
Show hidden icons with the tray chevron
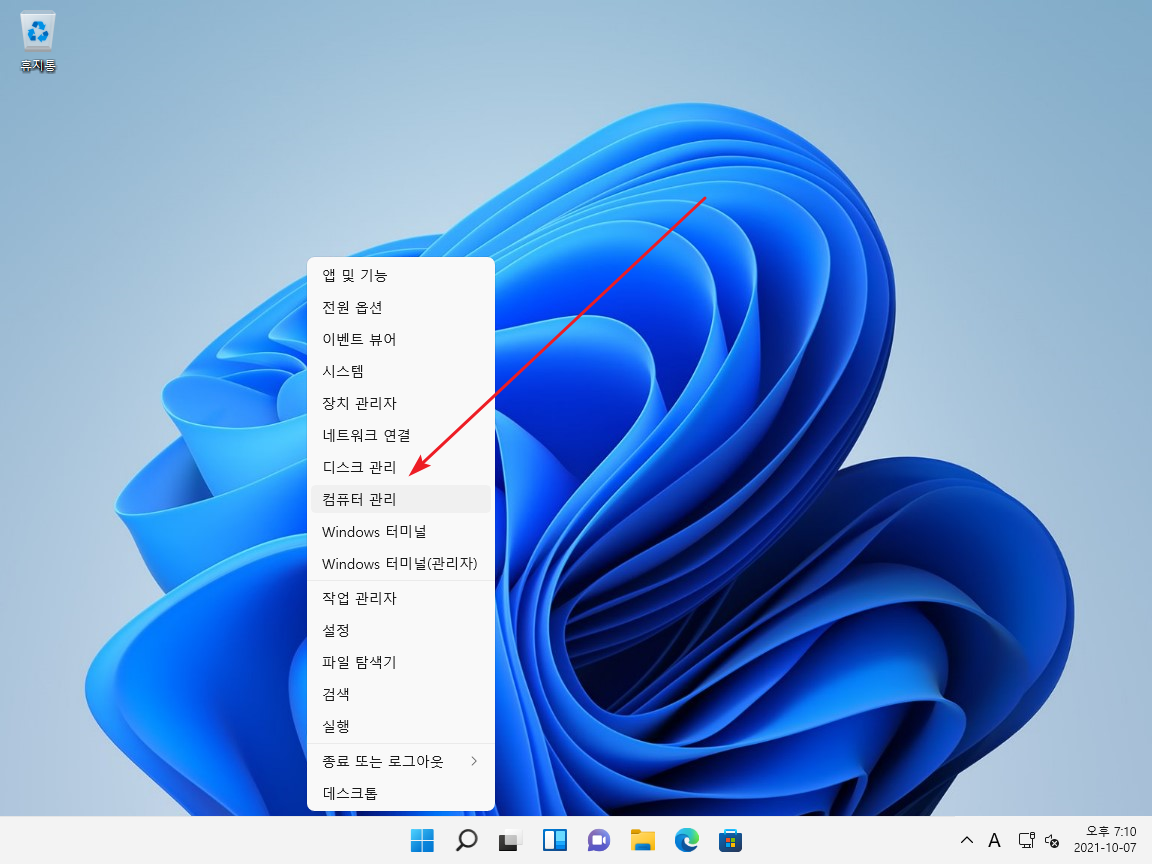coord(966,840)
